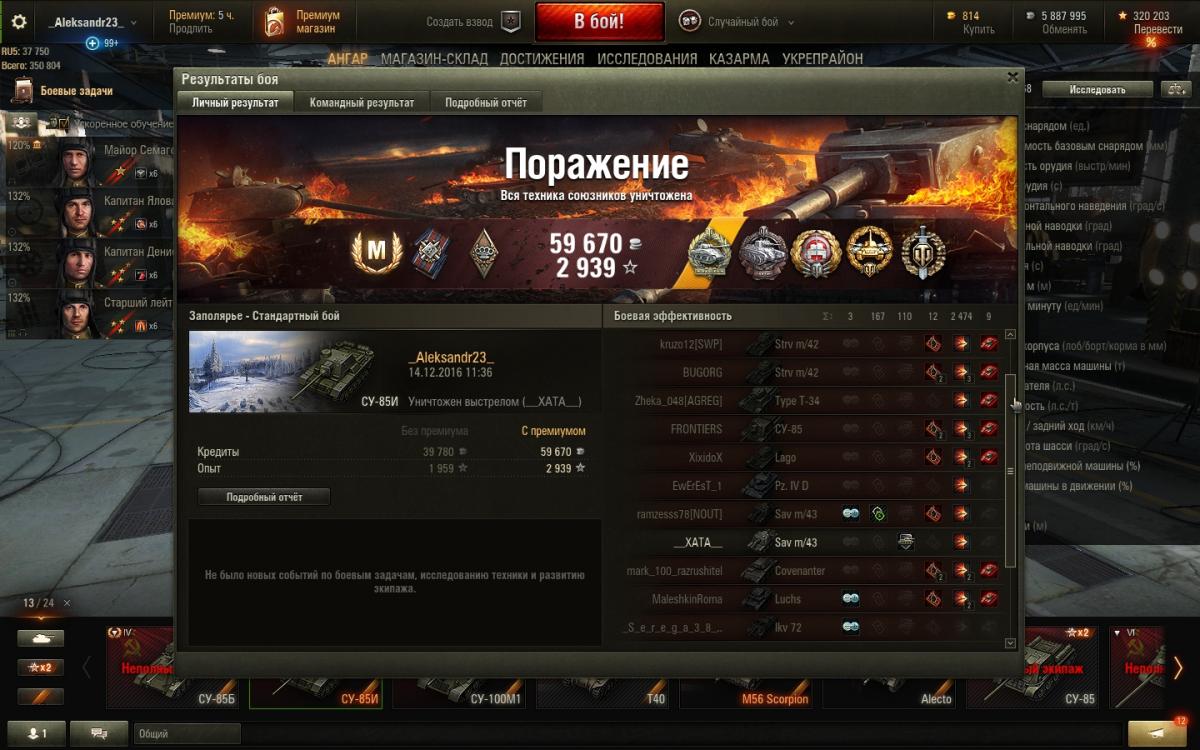Click the Подробный отчёт button below credits
Image resolution: width=1200 pixels, height=750 pixels.
point(264,496)
